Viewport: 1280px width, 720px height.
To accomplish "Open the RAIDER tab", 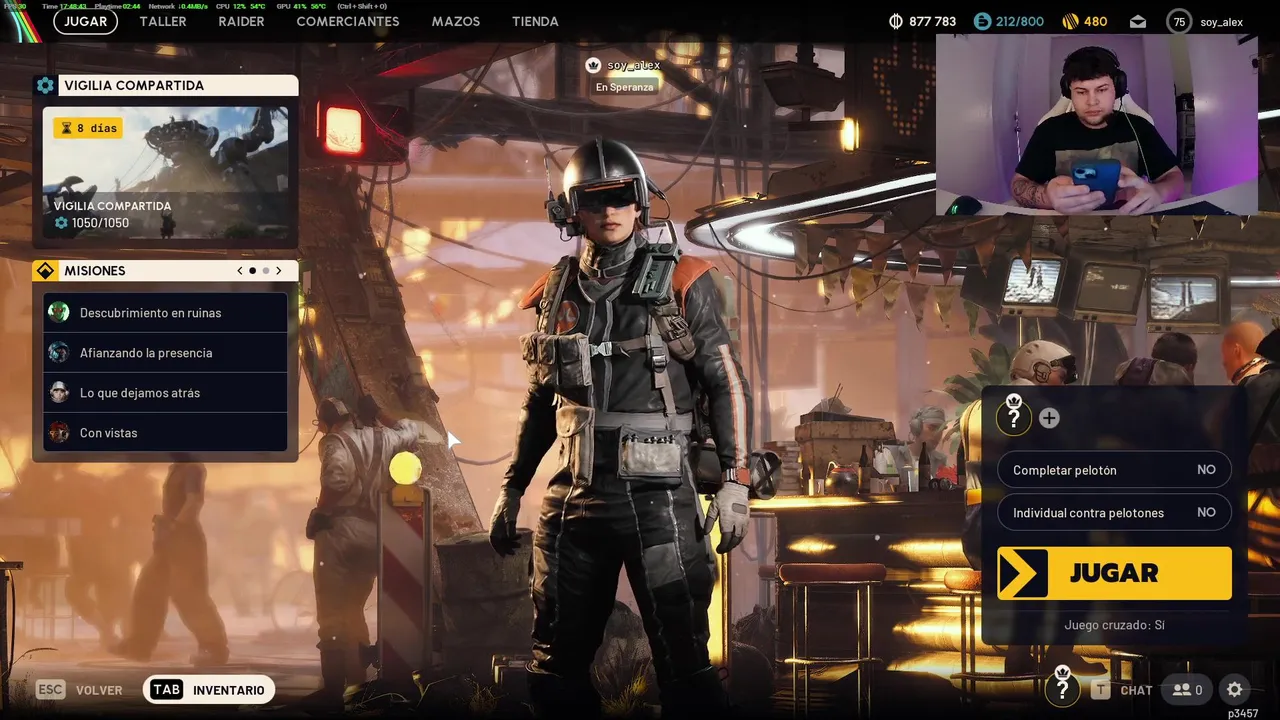I will 241,21.
